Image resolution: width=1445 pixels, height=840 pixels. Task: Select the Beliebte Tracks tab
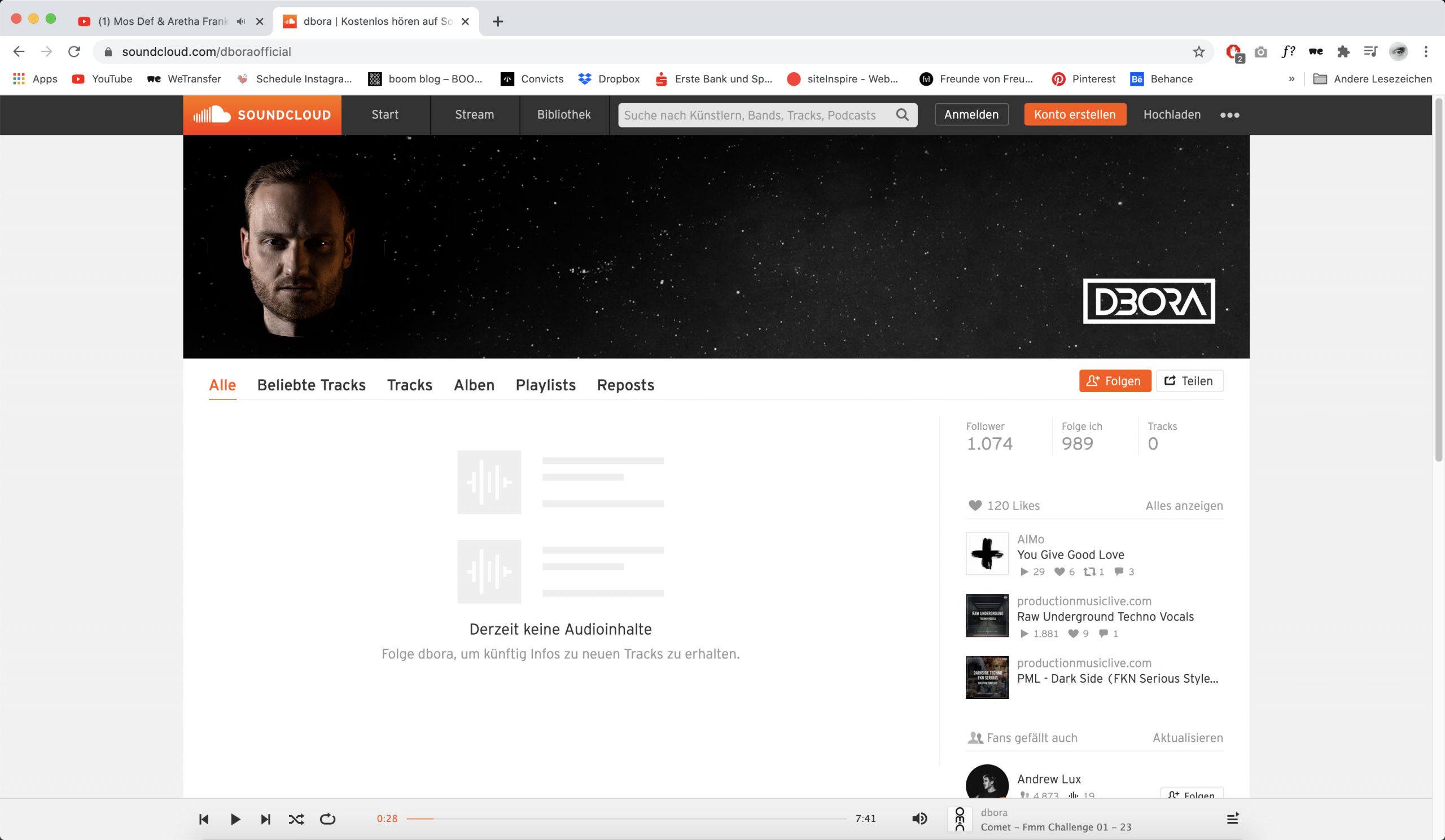[x=312, y=385]
